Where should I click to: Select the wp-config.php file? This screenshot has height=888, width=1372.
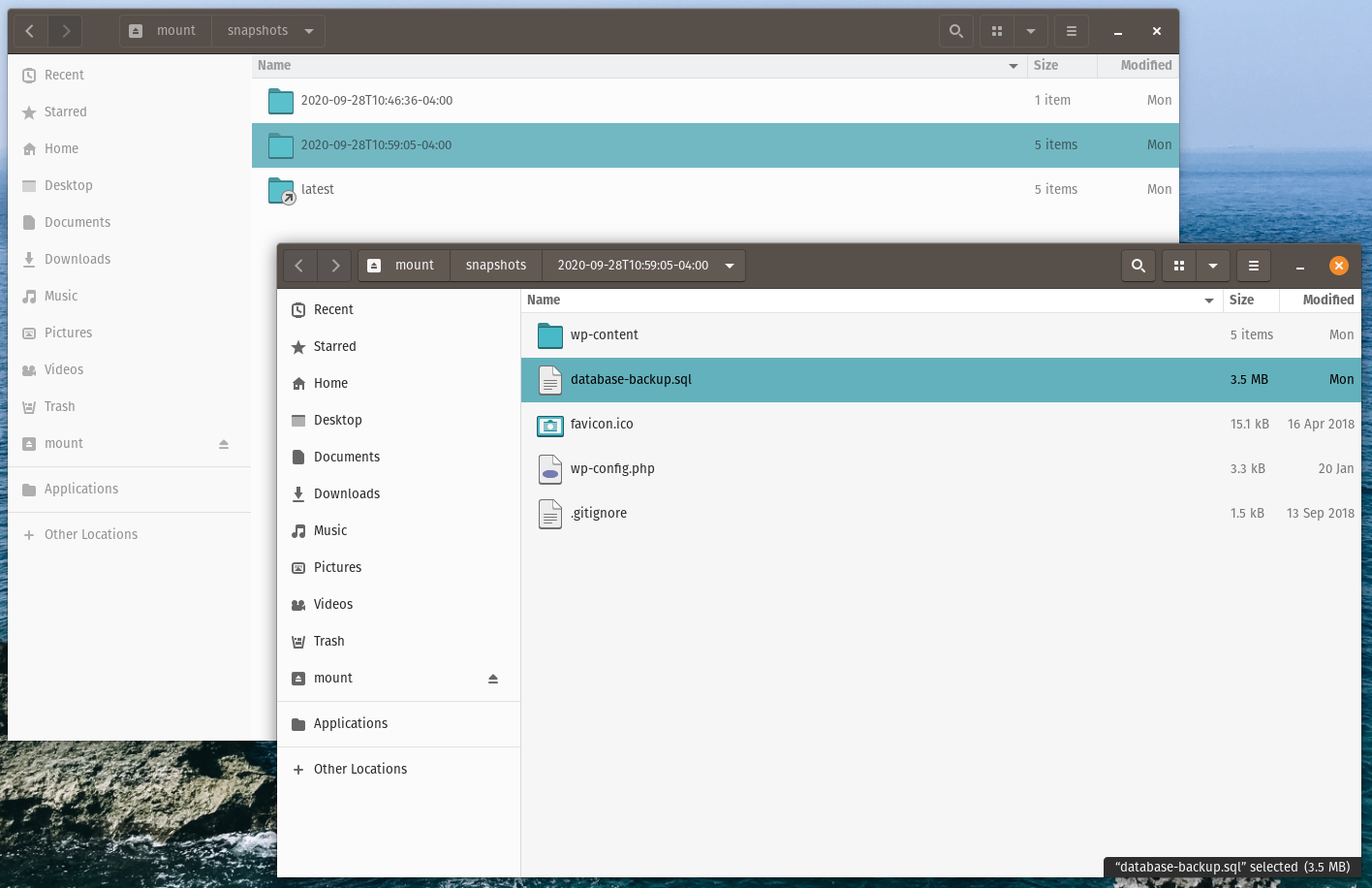click(x=611, y=468)
